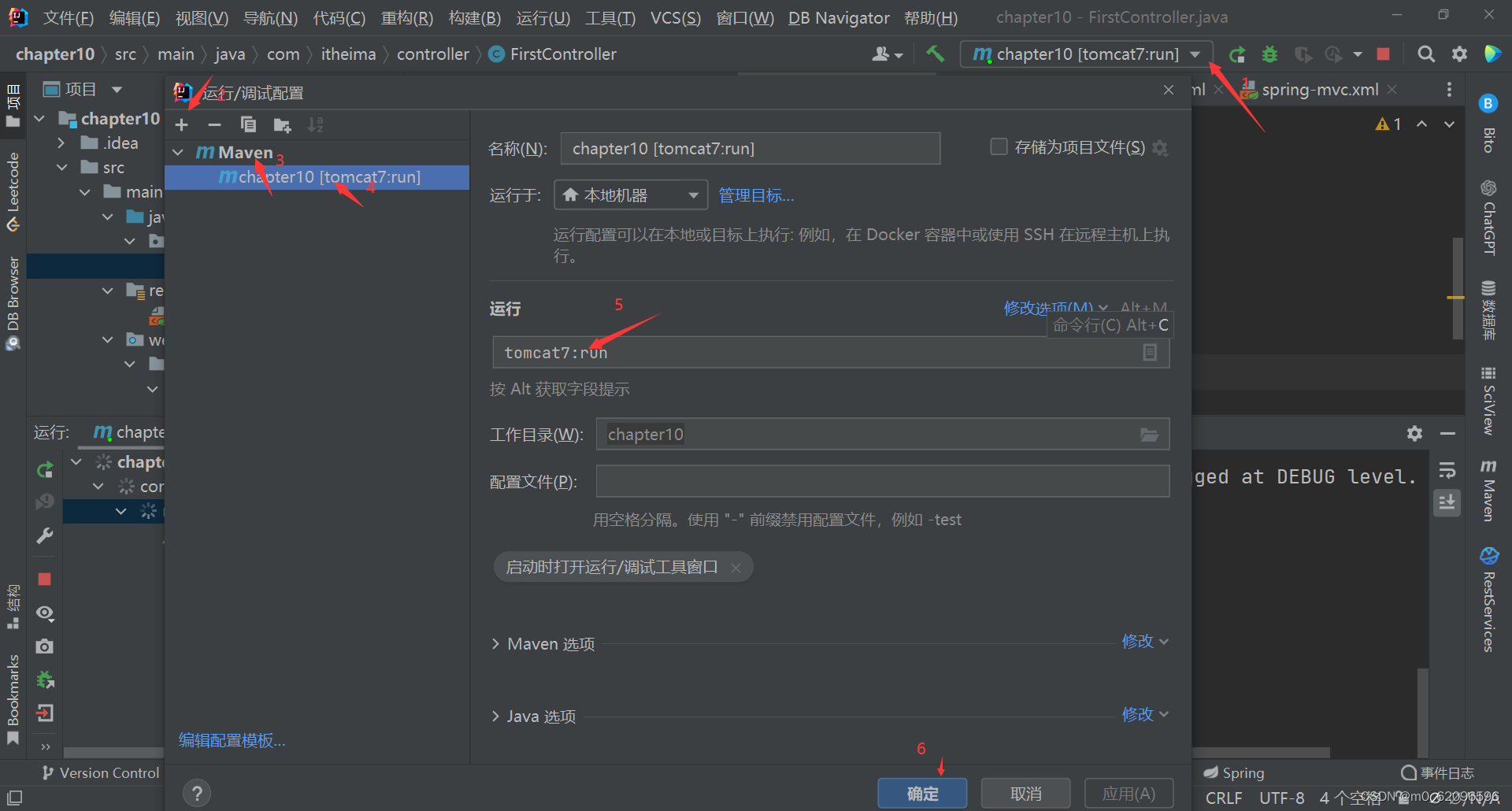Image resolution: width=1512 pixels, height=811 pixels.
Task: Expand the Maven 选项 section
Action: click(x=495, y=643)
